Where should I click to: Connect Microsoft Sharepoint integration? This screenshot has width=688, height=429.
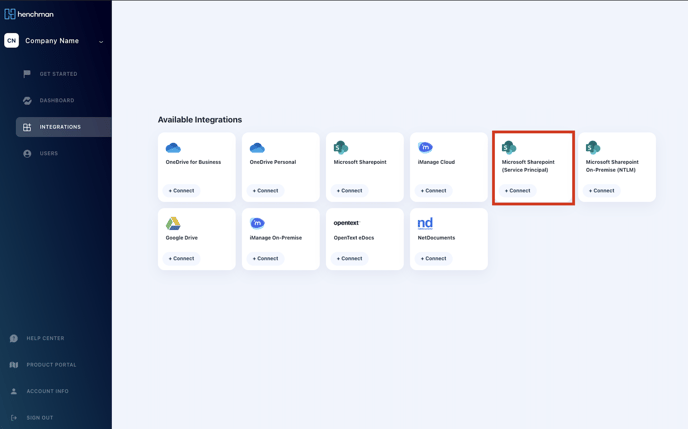349,191
